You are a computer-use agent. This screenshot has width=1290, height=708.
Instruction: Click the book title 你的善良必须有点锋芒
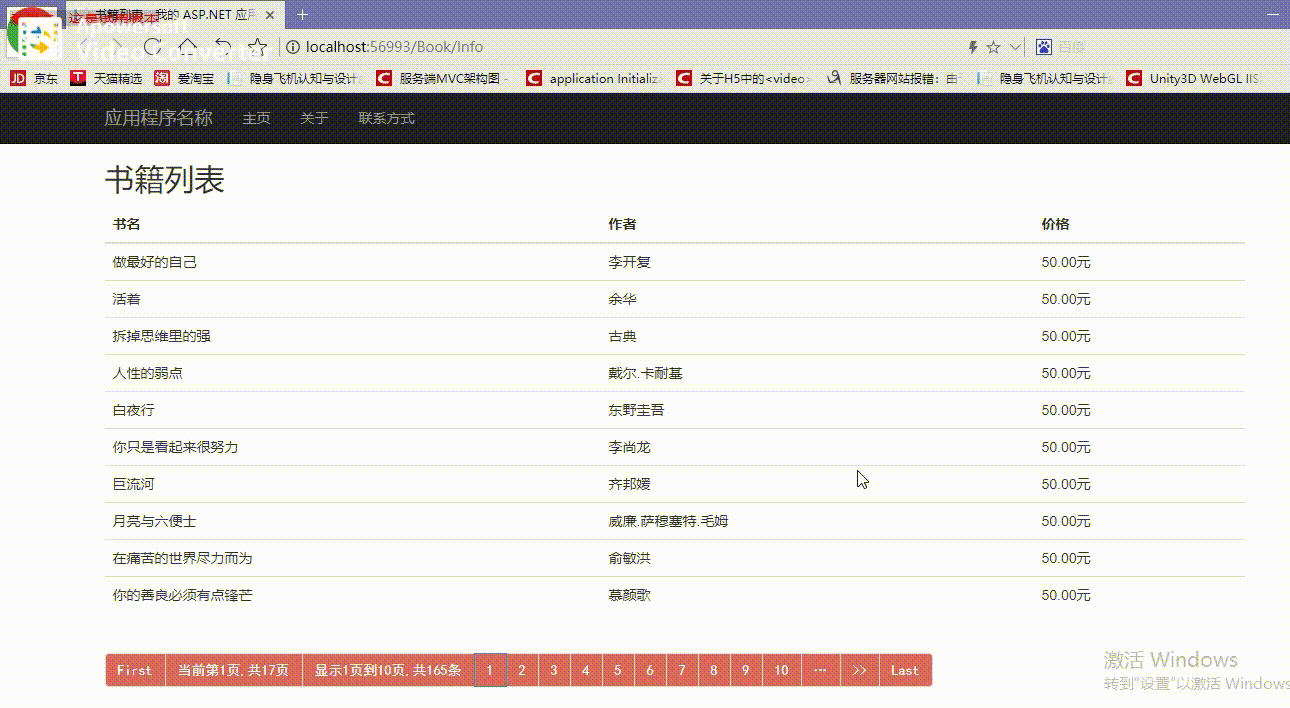(183, 595)
